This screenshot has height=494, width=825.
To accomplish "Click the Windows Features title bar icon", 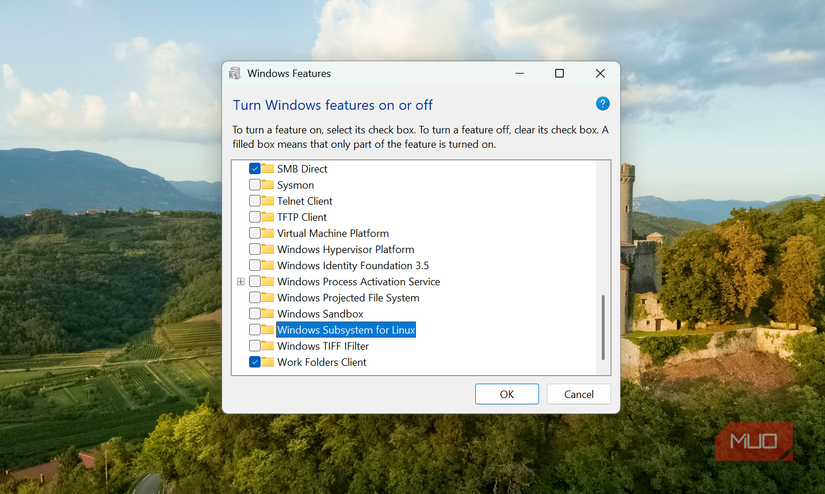I will click(235, 73).
